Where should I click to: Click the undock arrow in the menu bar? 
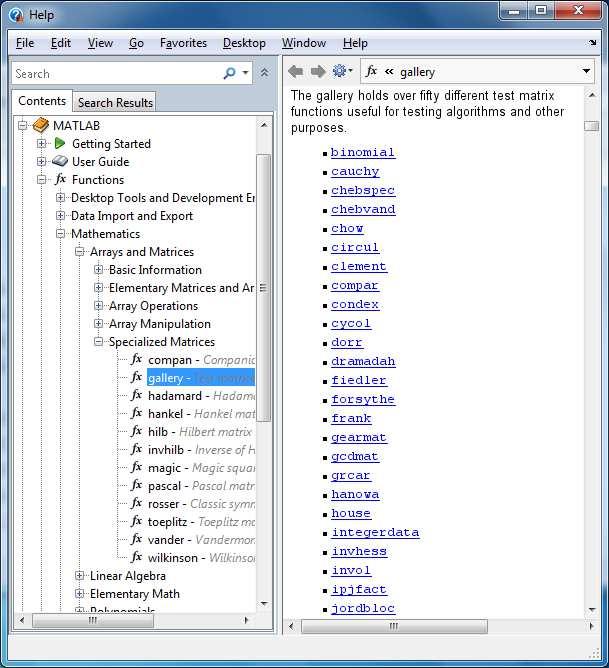pyautogui.click(x=592, y=43)
